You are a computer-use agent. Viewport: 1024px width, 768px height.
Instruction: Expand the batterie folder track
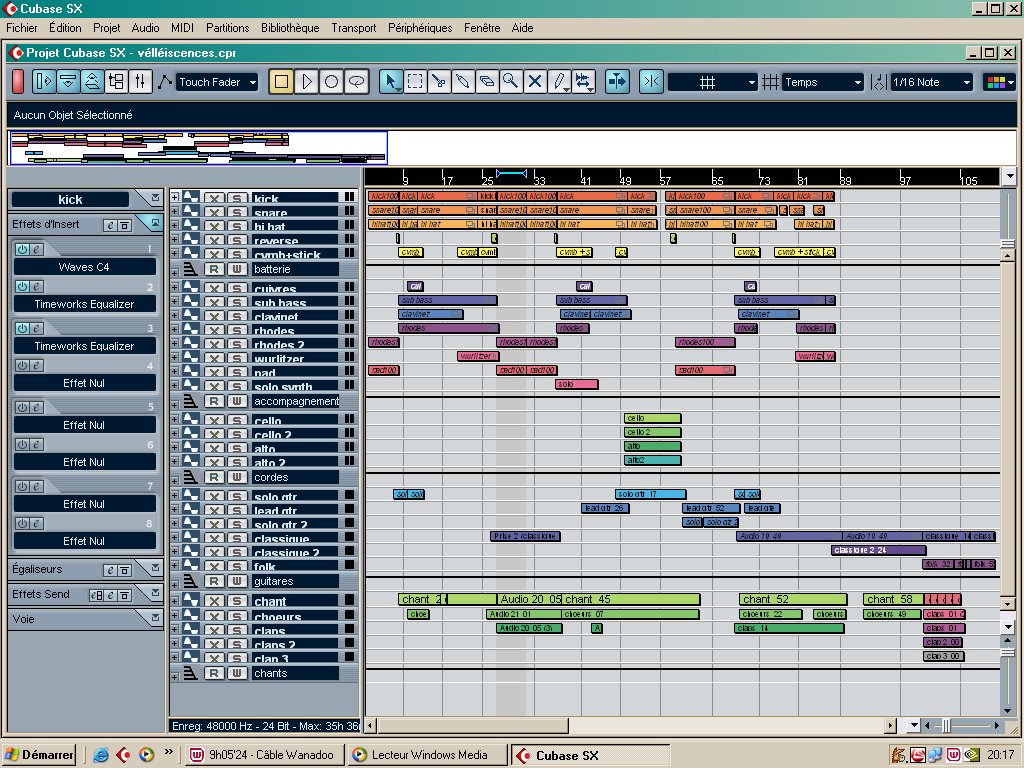point(175,272)
